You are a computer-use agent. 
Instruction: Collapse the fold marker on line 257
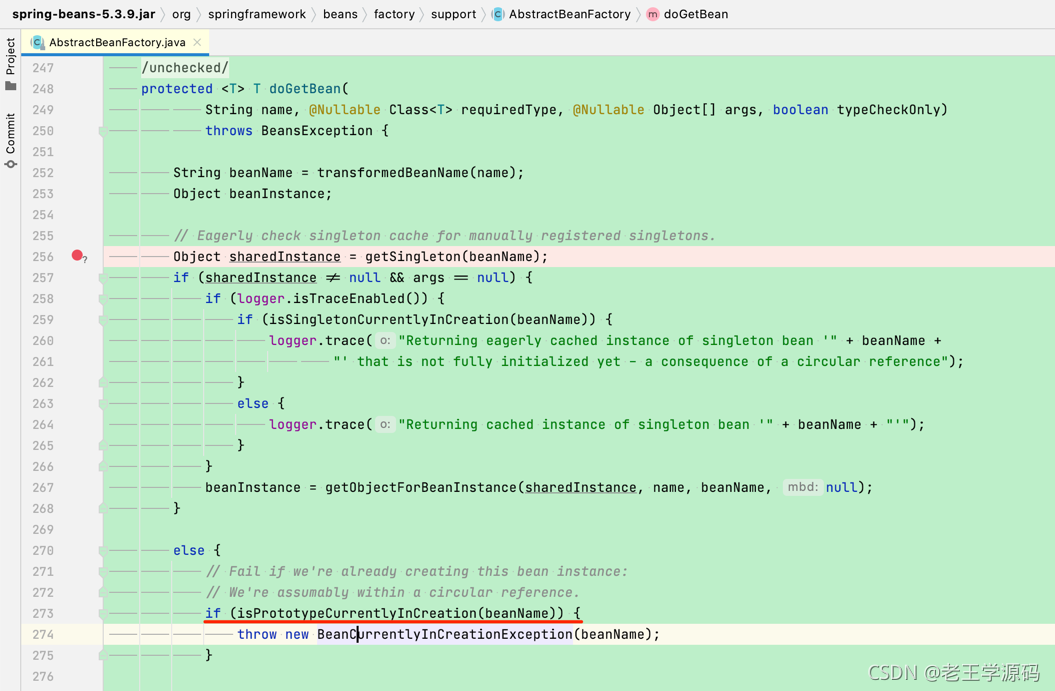point(103,277)
